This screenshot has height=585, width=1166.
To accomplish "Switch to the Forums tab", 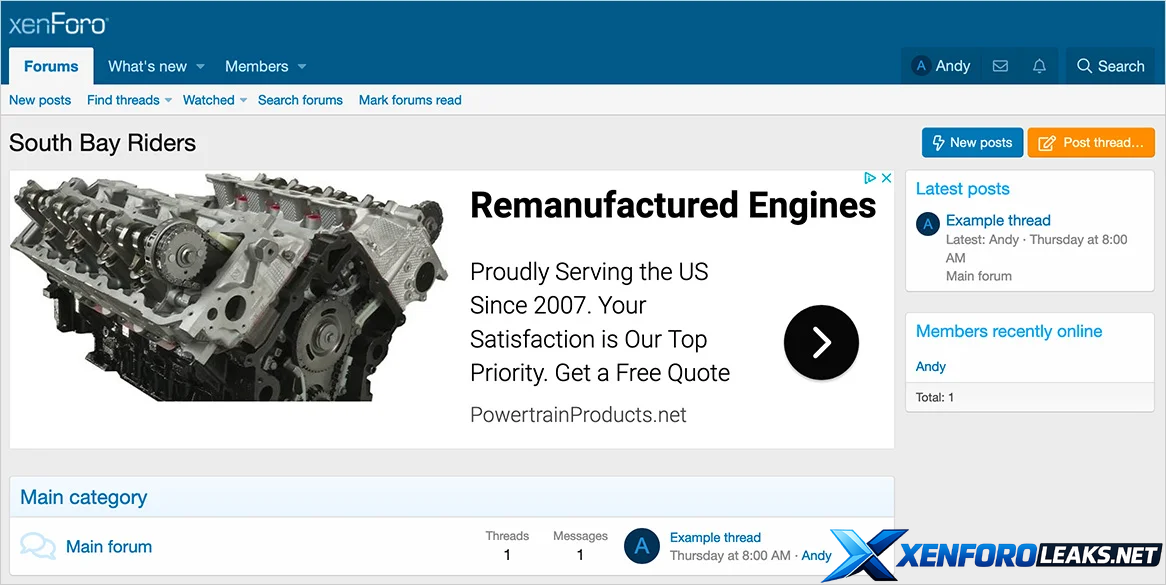I will (51, 66).
